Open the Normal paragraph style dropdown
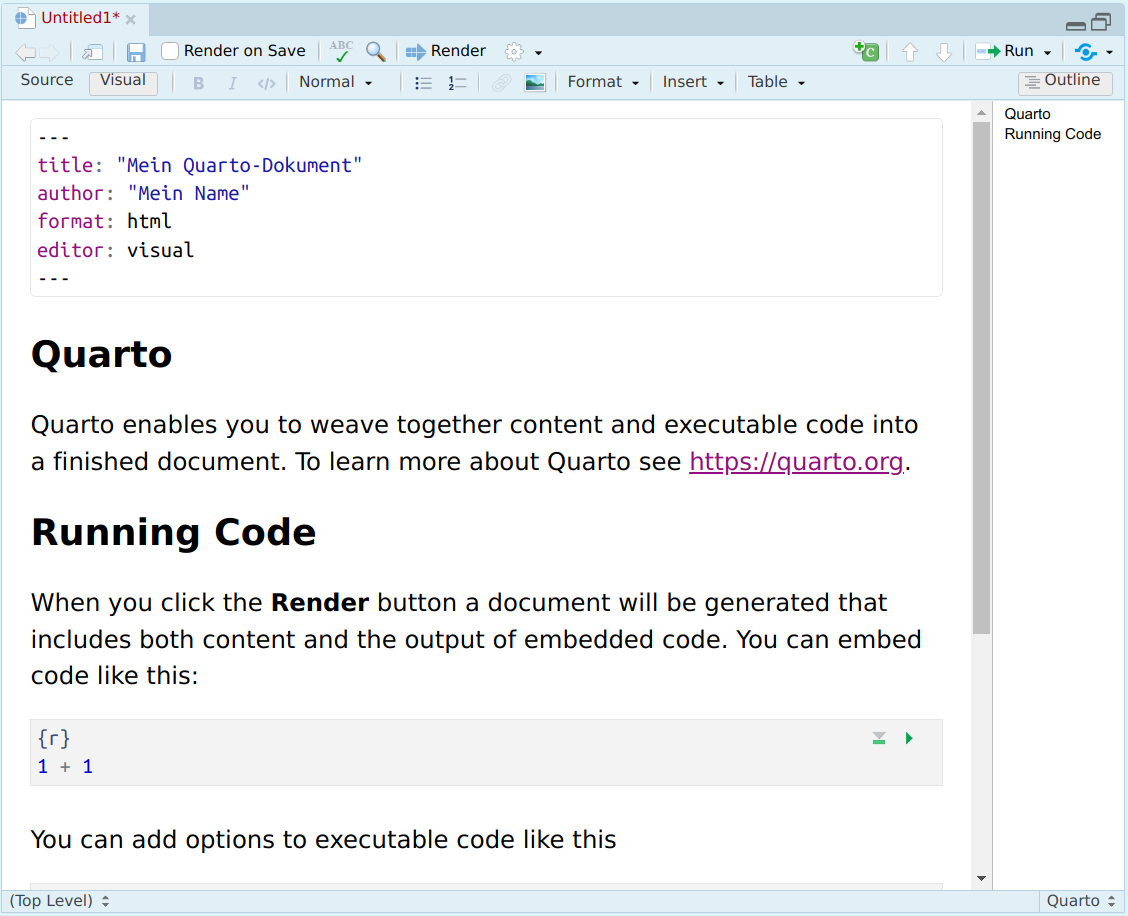 (x=336, y=82)
